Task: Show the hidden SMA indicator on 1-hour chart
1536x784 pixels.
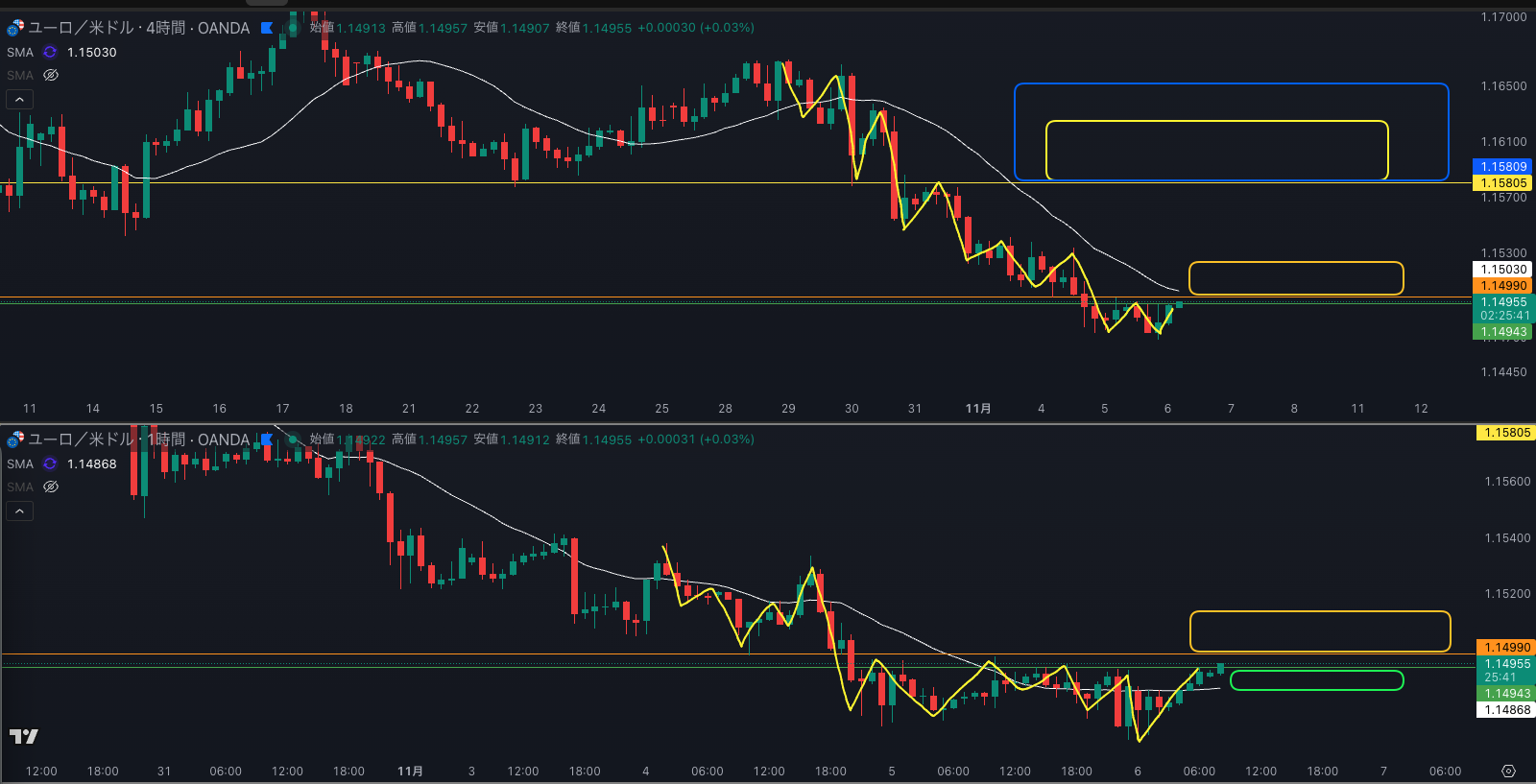Action: click(51, 487)
